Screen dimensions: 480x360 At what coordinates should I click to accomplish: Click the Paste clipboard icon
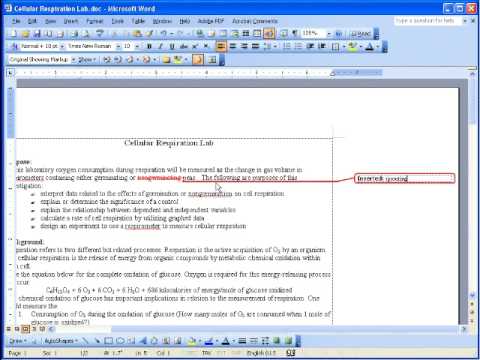click(x=137, y=33)
